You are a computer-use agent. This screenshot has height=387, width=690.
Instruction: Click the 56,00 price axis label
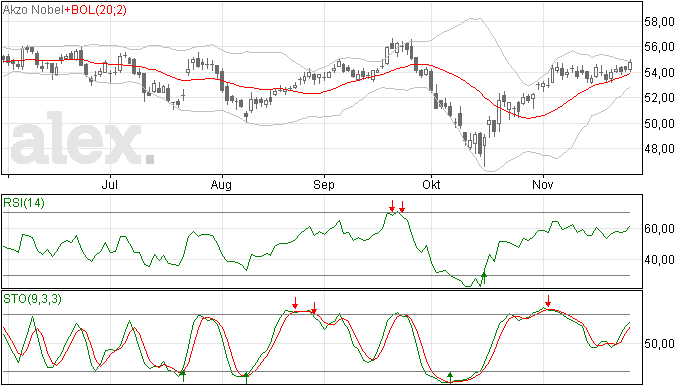coord(660,47)
